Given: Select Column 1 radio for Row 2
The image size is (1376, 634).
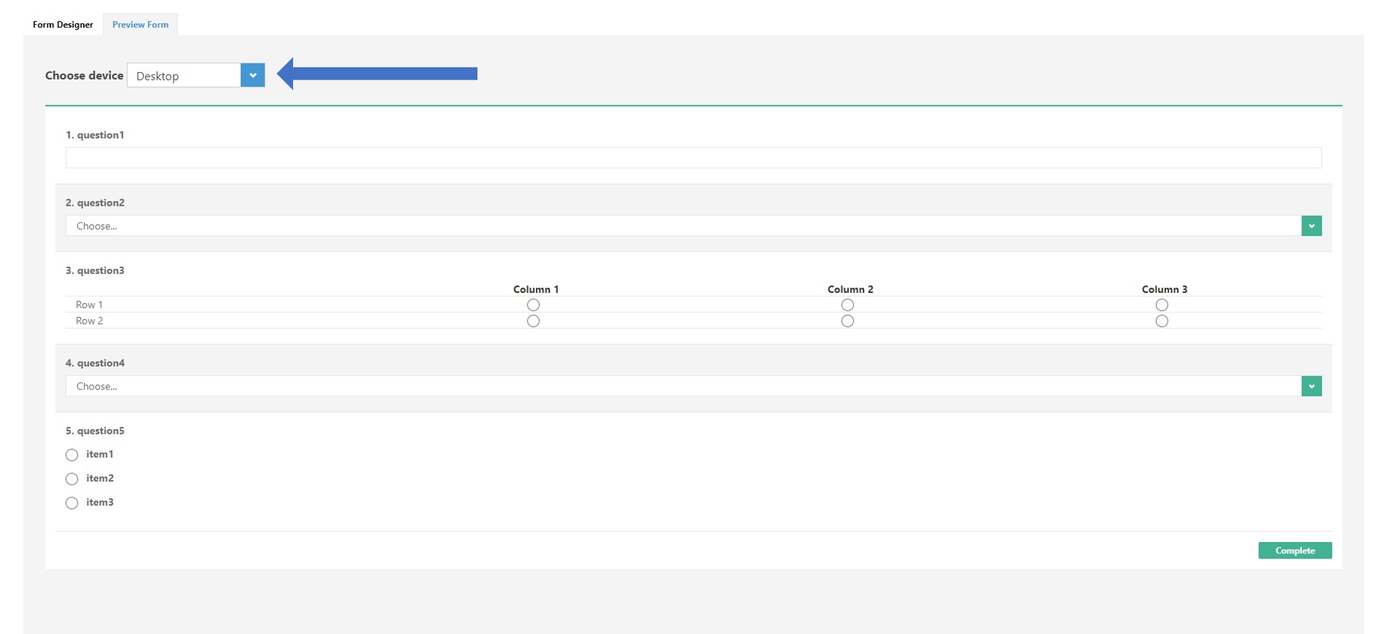Looking at the screenshot, I should click(533, 320).
